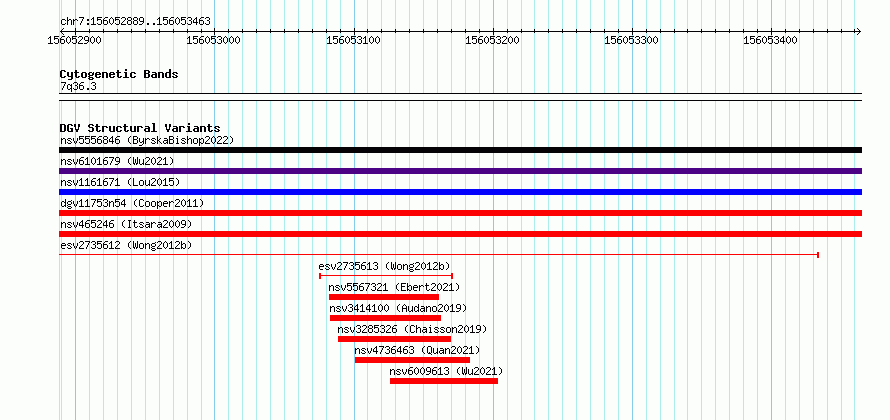Select the purple nsv6101679 variant bar

(x=460, y=171)
